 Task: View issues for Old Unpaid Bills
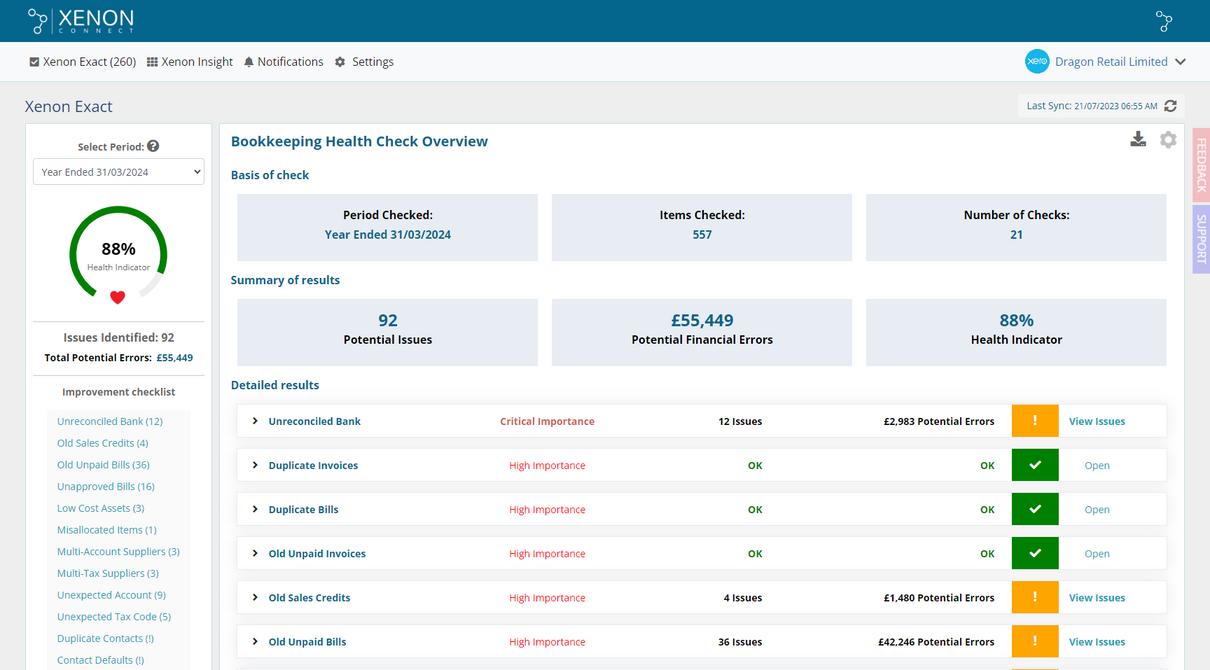pyautogui.click(x=1096, y=642)
